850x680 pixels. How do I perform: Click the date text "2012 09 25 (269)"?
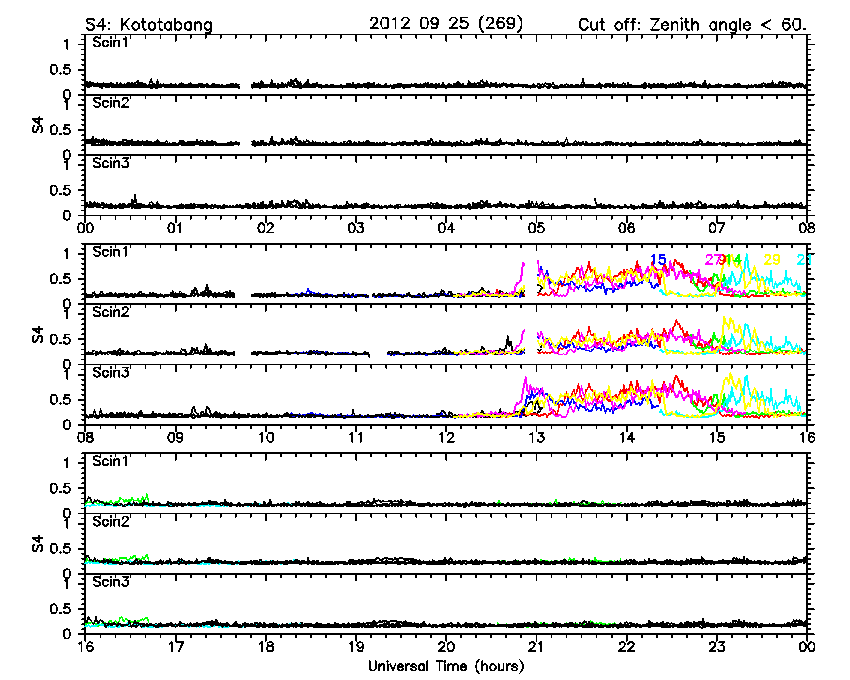pos(446,24)
